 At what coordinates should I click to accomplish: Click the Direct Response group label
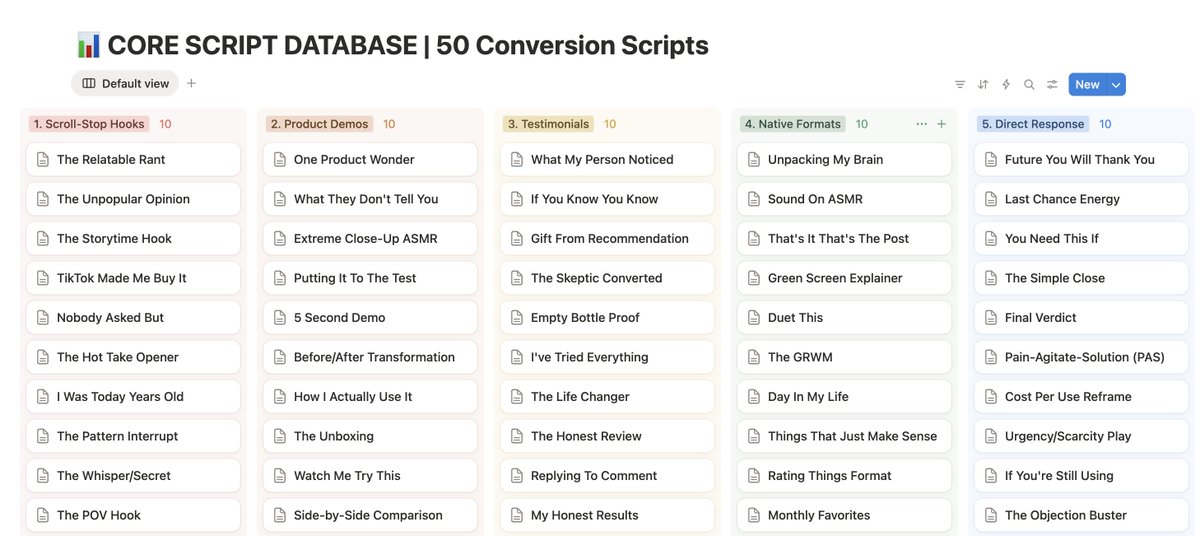[1033, 124]
